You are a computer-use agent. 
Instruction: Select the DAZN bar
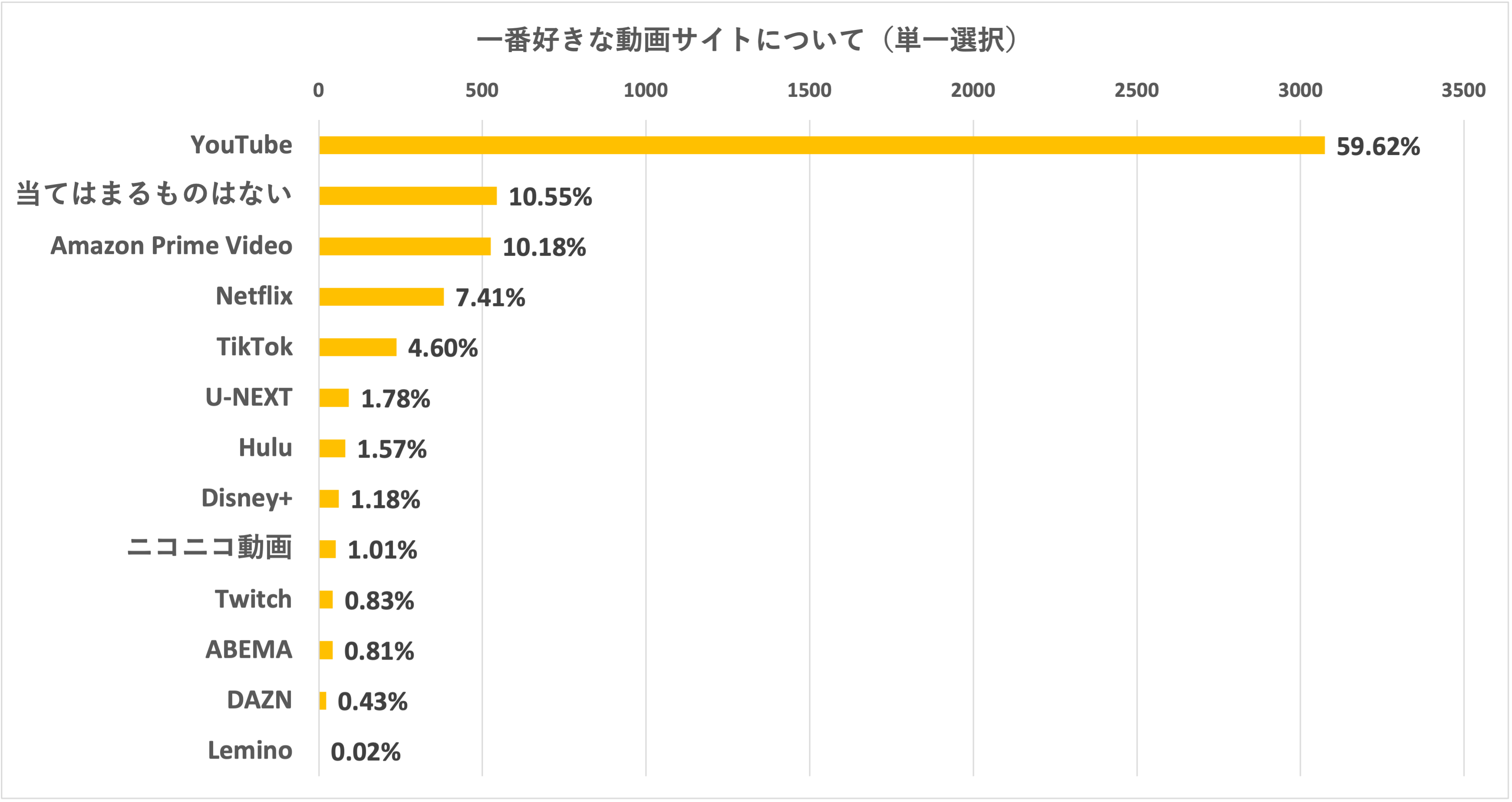[x=323, y=700]
